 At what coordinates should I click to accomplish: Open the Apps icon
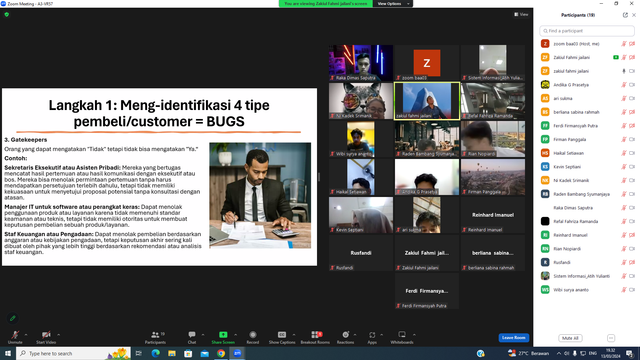[x=372, y=335]
